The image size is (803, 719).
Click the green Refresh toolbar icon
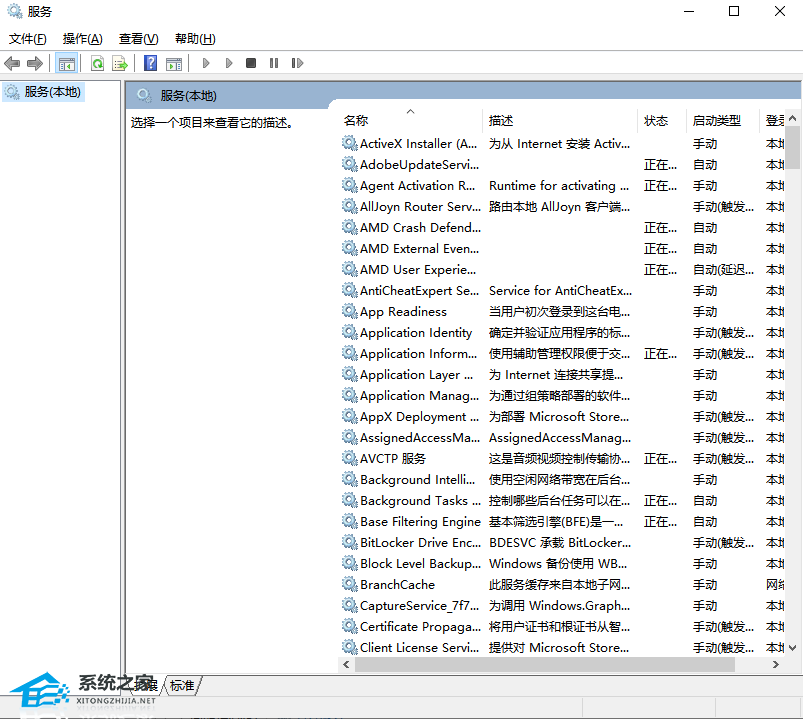(97, 64)
